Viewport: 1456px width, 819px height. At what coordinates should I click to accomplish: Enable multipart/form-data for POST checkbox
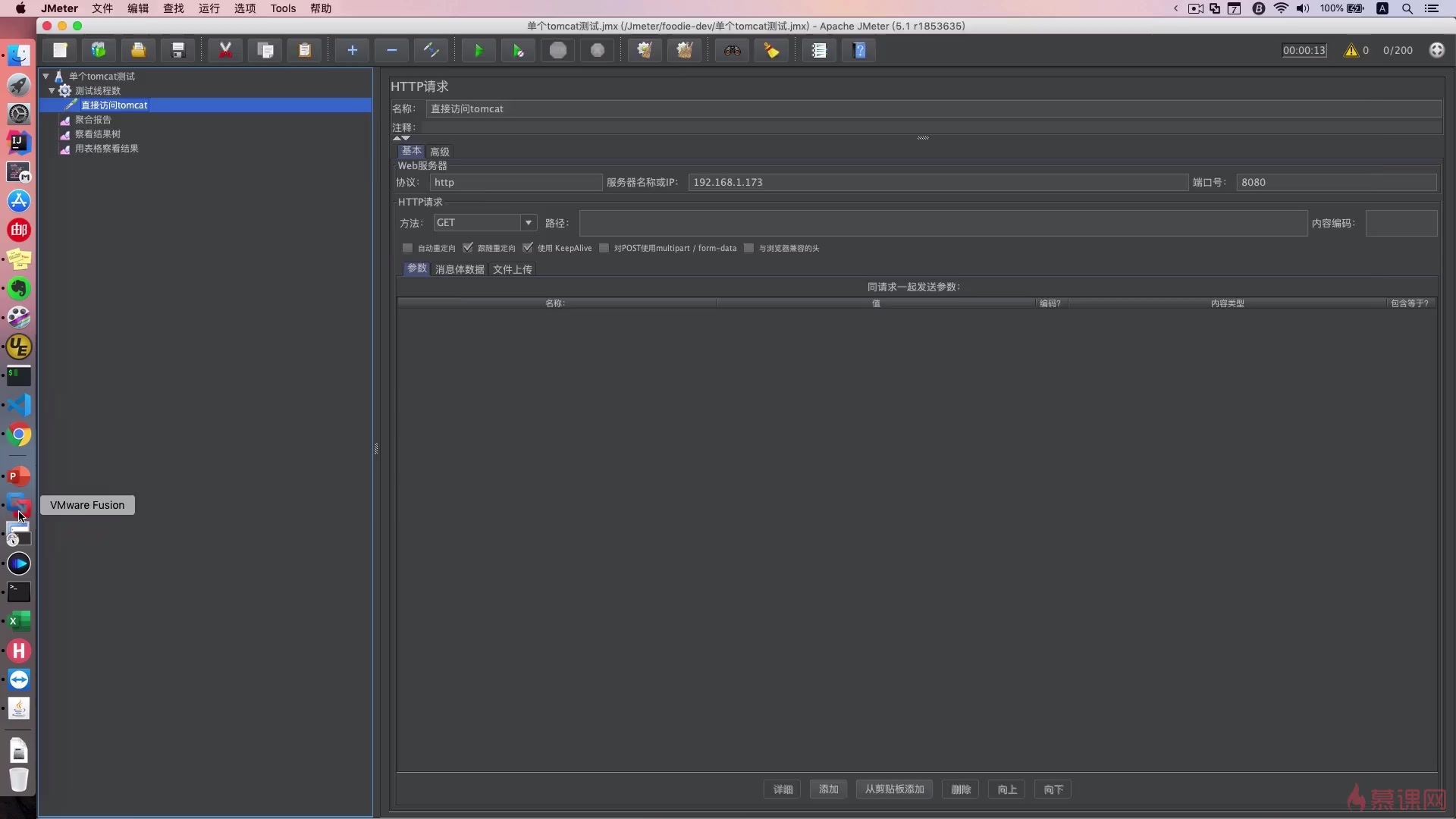pyautogui.click(x=604, y=248)
